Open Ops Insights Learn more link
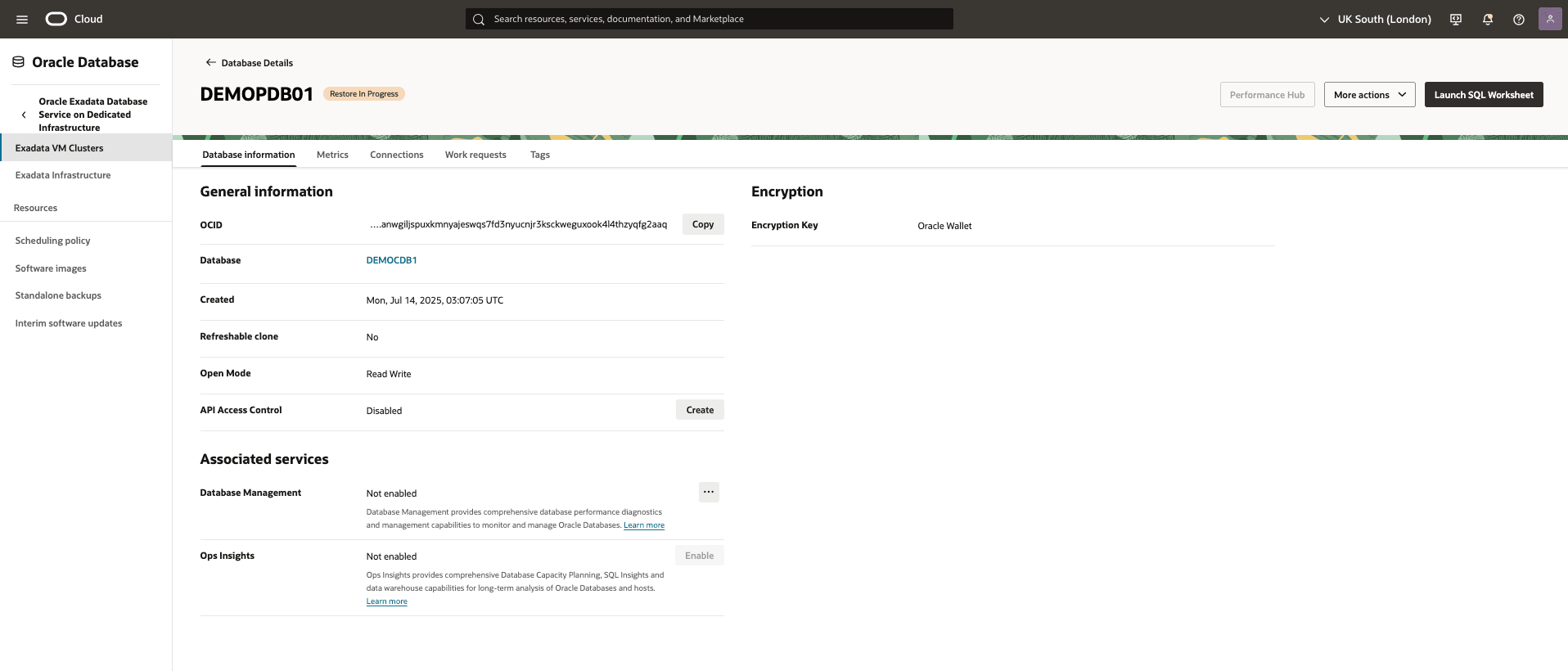This screenshot has width=1568, height=671. tap(386, 601)
